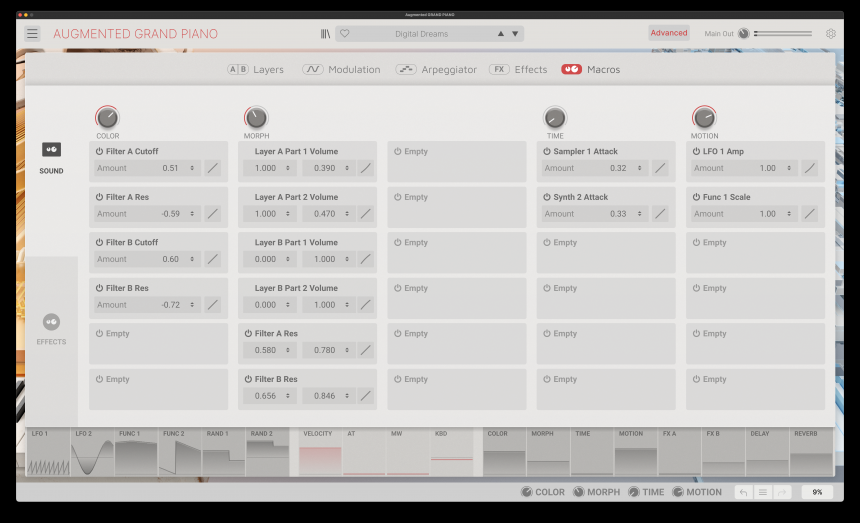This screenshot has height=523, width=860.
Task: Open curve editor for Layer A Part 1 Volume
Action: click(366, 168)
